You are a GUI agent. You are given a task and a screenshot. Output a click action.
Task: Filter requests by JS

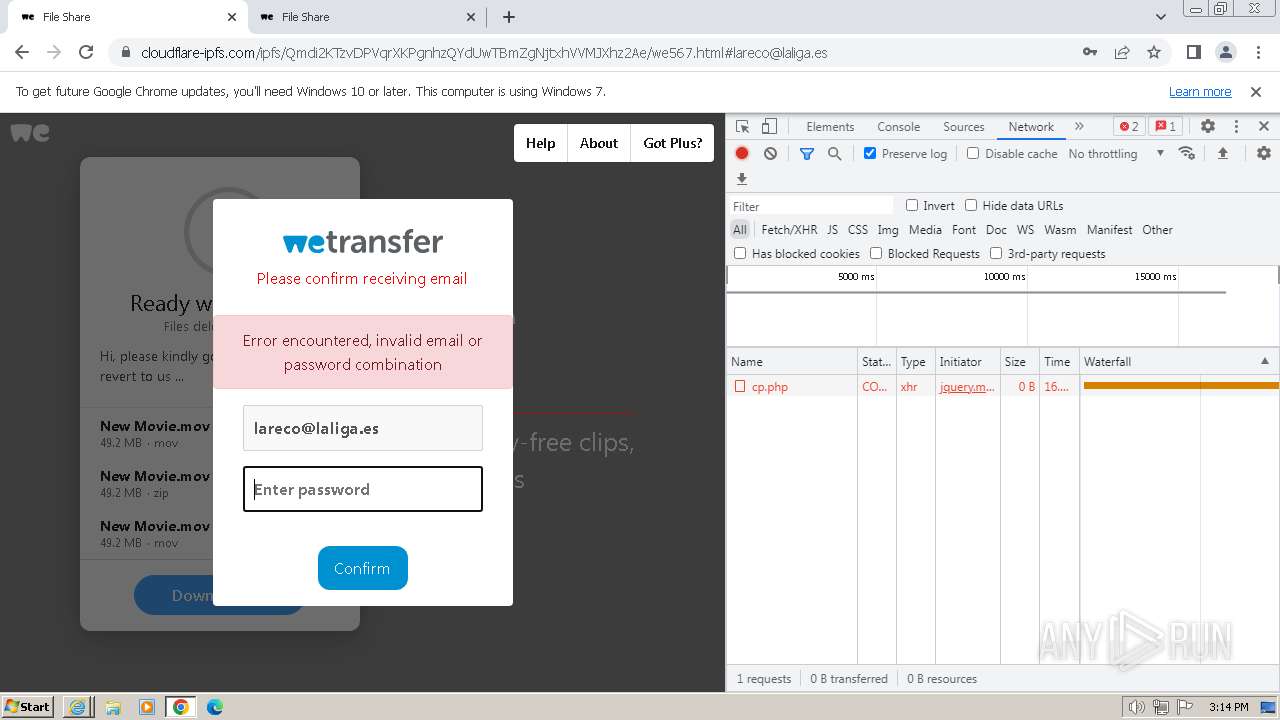point(832,230)
